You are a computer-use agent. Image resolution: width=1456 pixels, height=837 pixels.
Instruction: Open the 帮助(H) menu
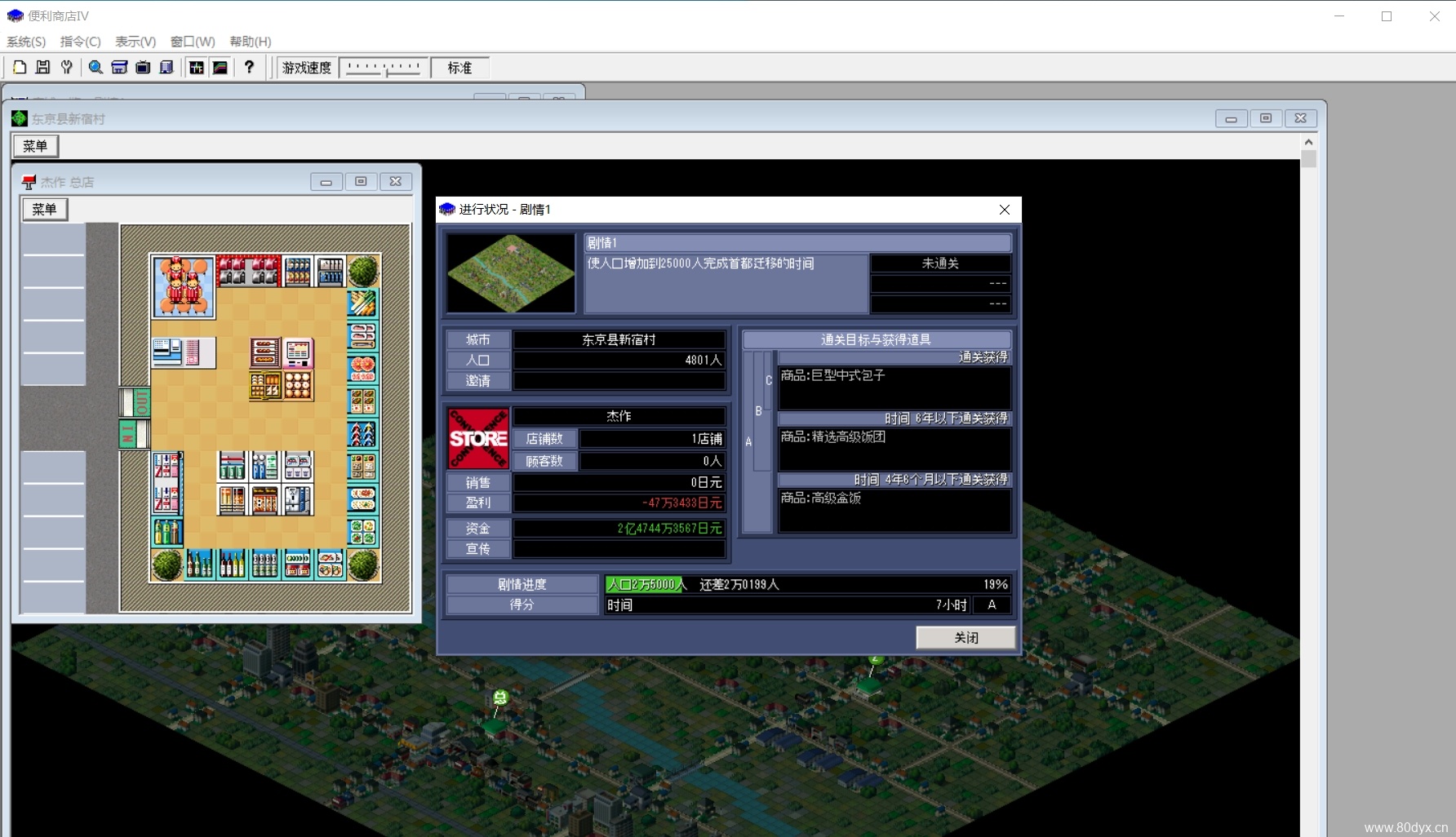pyautogui.click(x=251, y=42)
